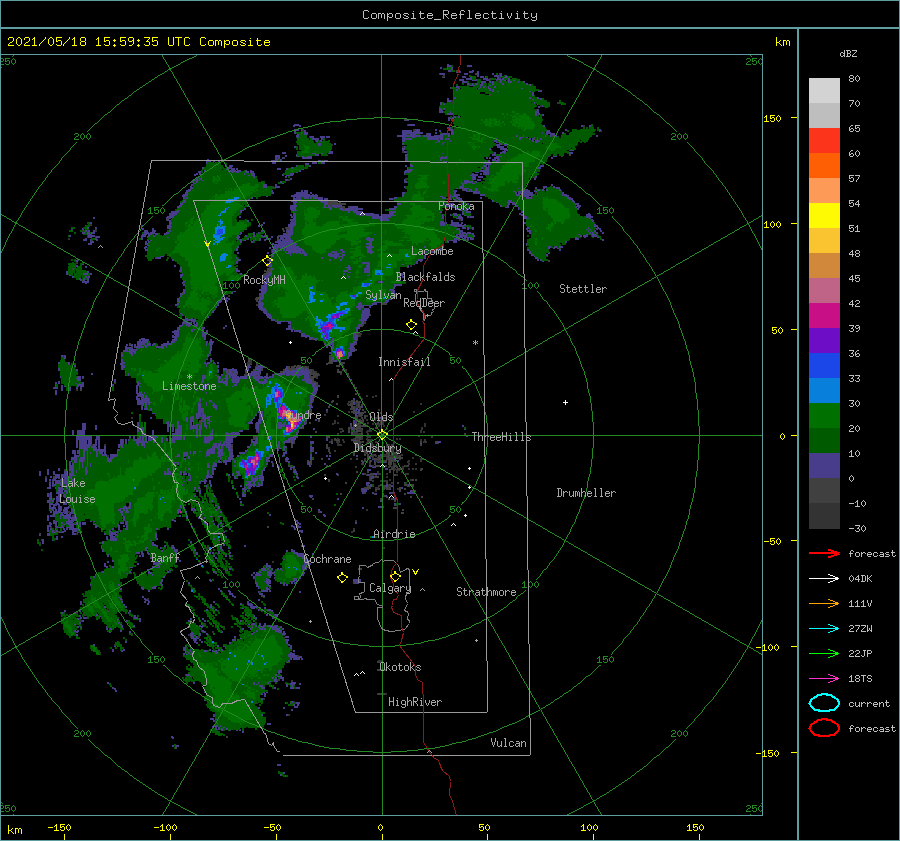Click the Stettler city label
This screenshot has height=841, width=900.
(x=583, y=289)
